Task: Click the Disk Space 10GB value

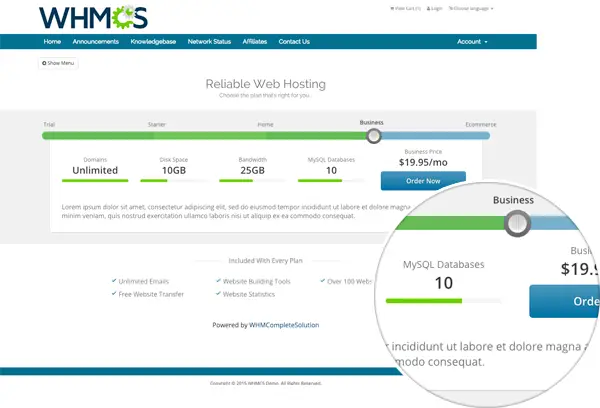Action: tap(174, 170)
